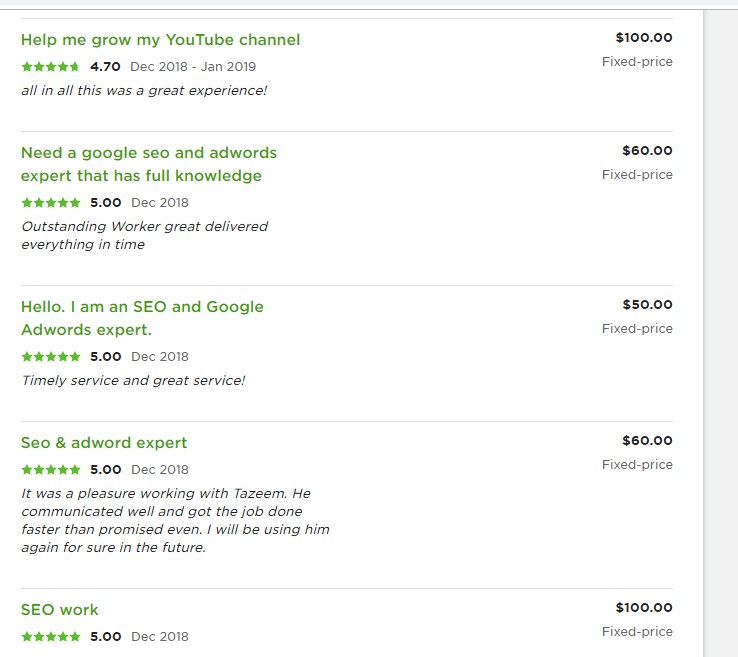Click star rating beside "Timely service" review job

click(x=50, y=357)
